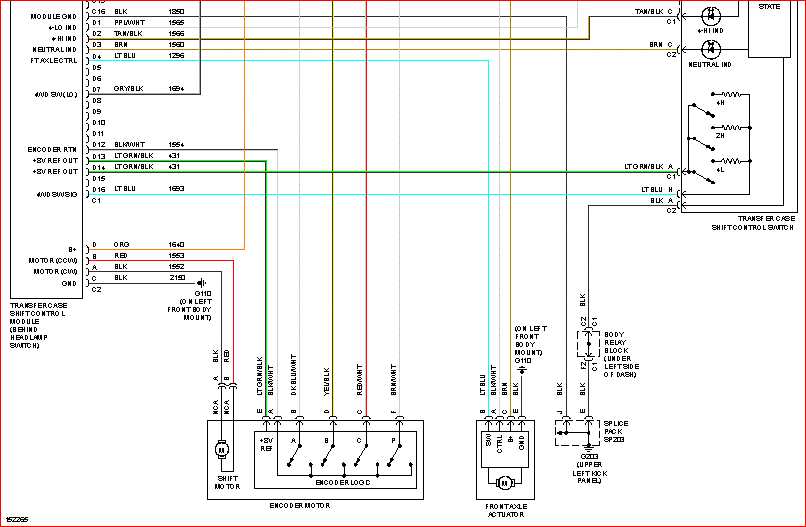Click the shift motor M symbol

223,450
